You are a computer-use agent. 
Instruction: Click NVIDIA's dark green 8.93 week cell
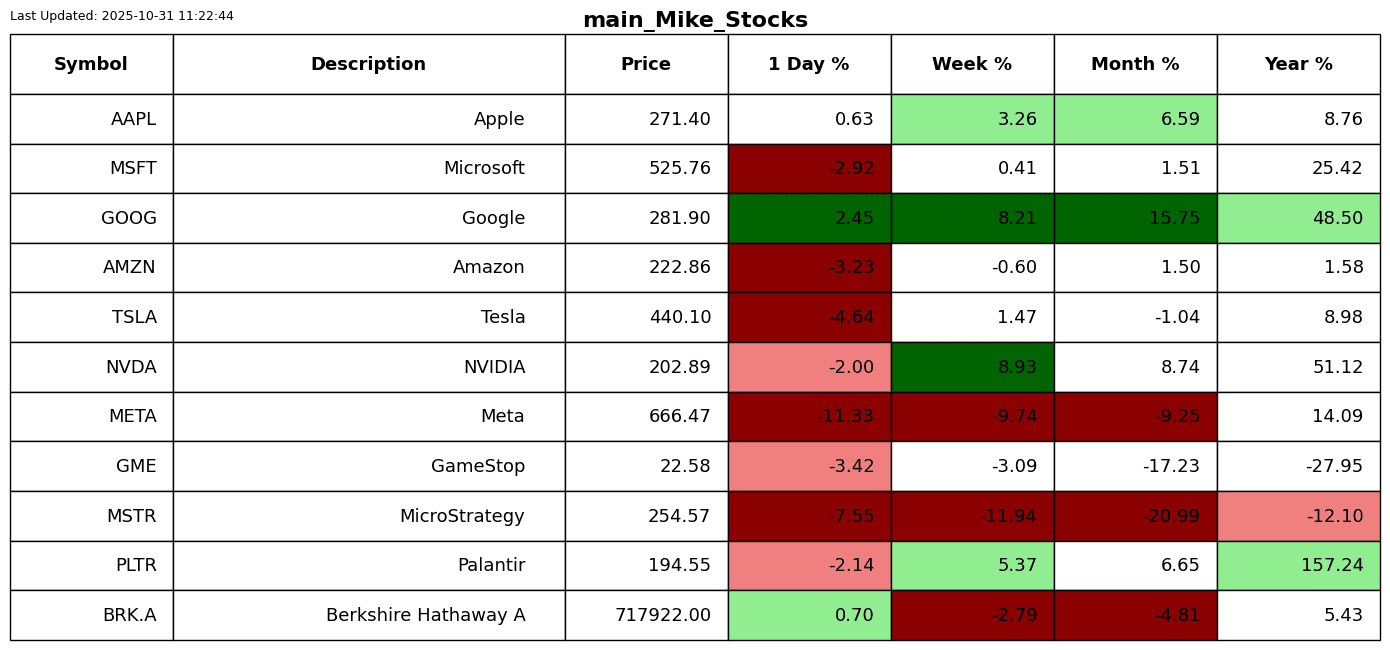pos(972,368)
